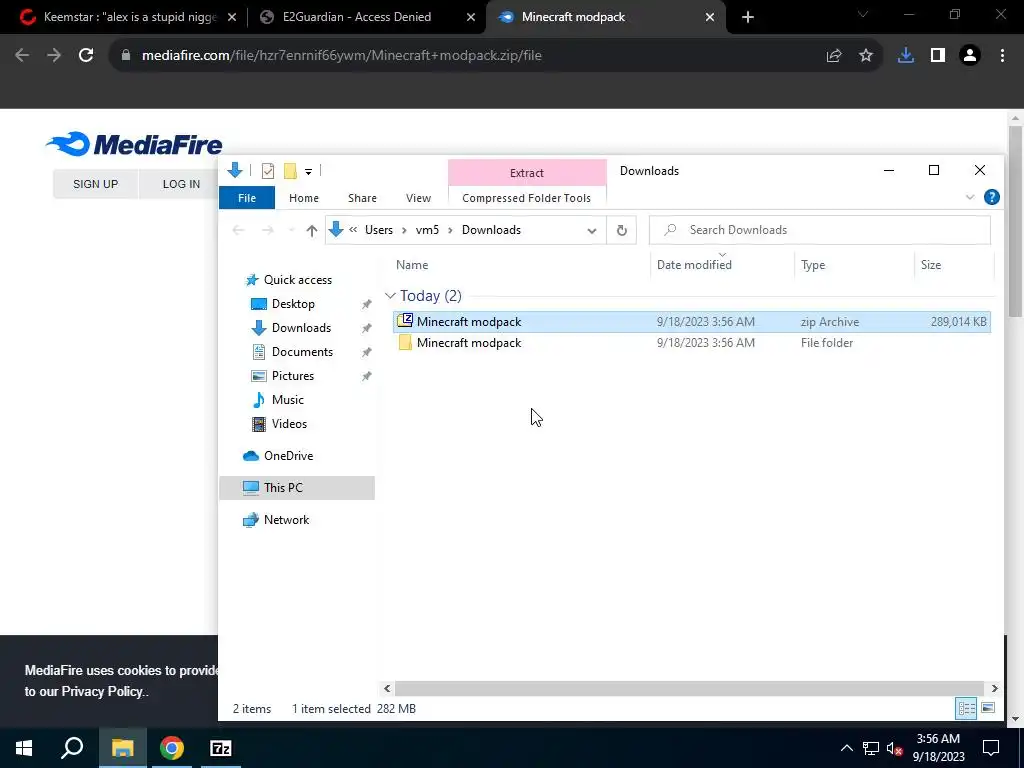This screenshot has height=768, width=1024.
Task: Go back in Chrome browser
Action: coord(22,56)
